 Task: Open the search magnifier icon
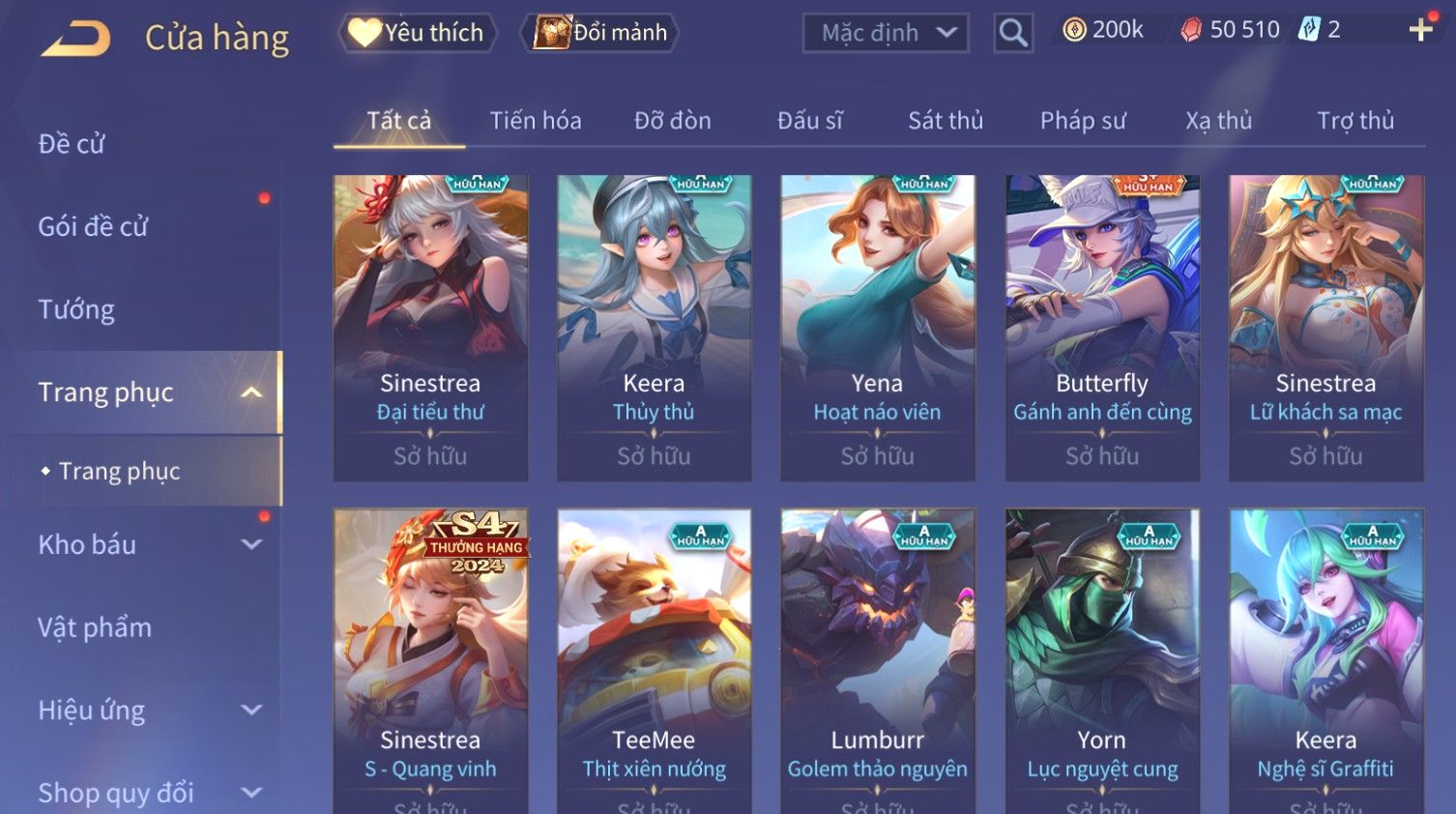[1013, 33]
